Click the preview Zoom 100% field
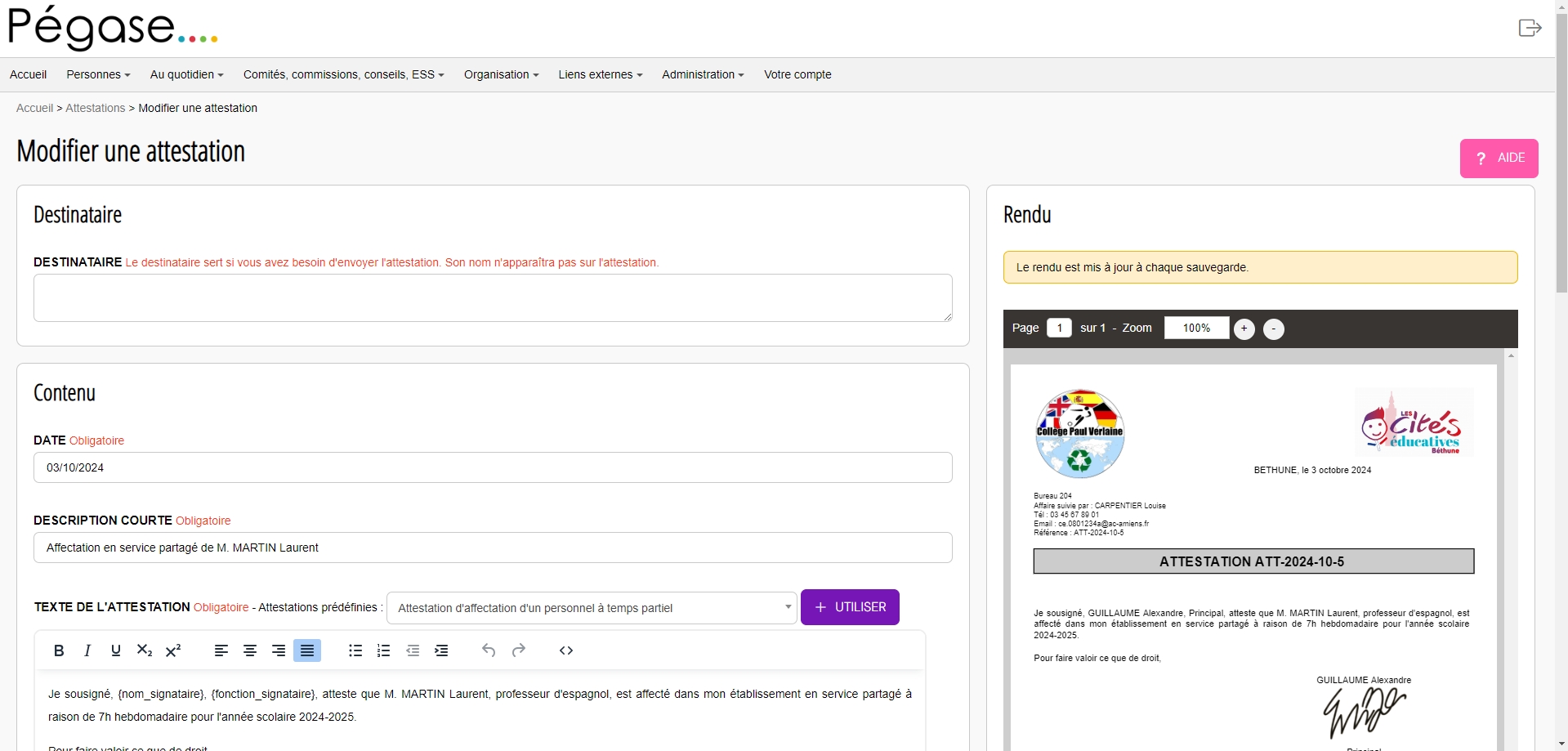The width and height of the screenshot is (1568, 751). click(1196, 328)
